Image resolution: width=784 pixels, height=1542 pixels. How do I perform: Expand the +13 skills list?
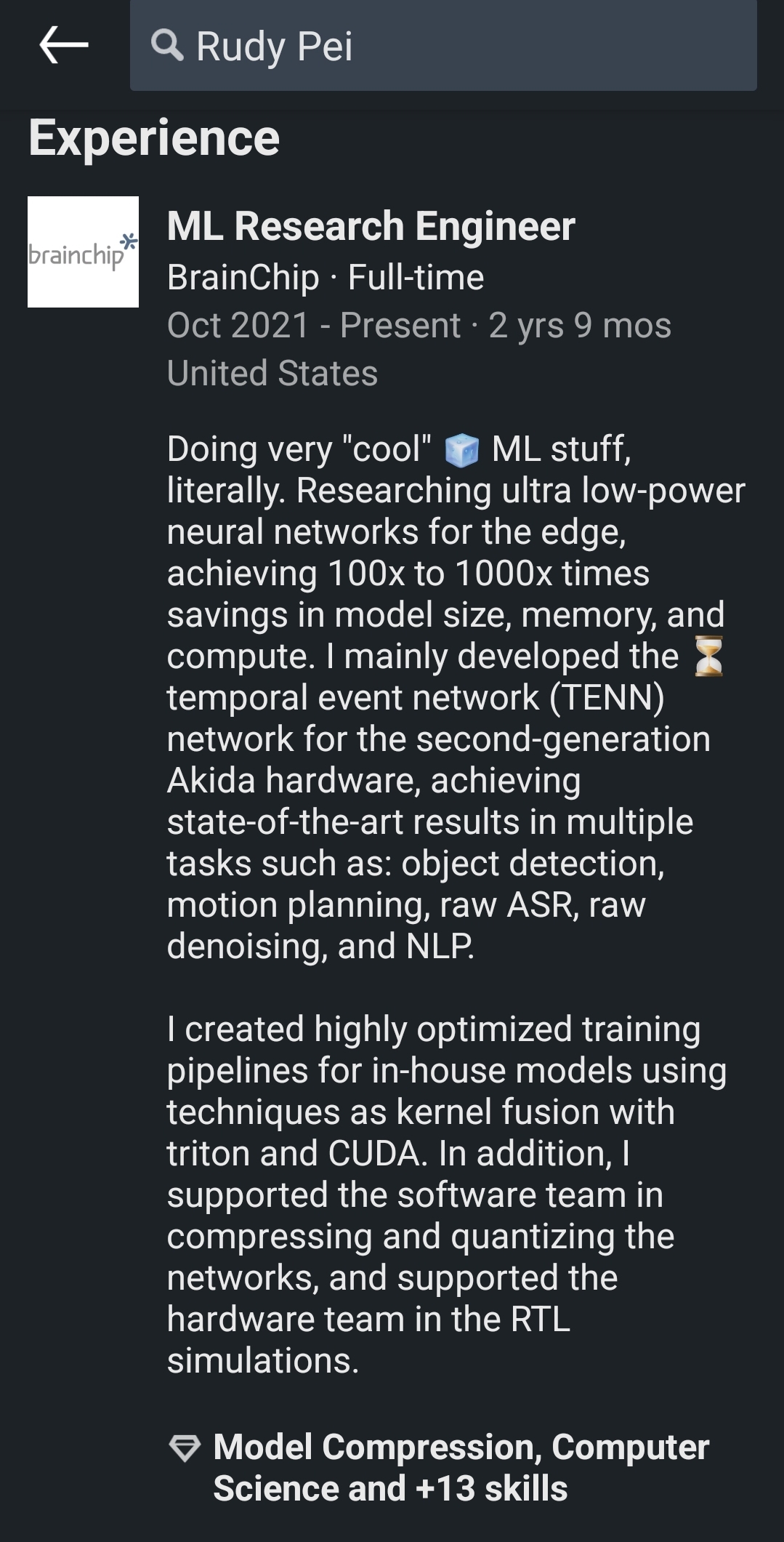point(491,1488)
